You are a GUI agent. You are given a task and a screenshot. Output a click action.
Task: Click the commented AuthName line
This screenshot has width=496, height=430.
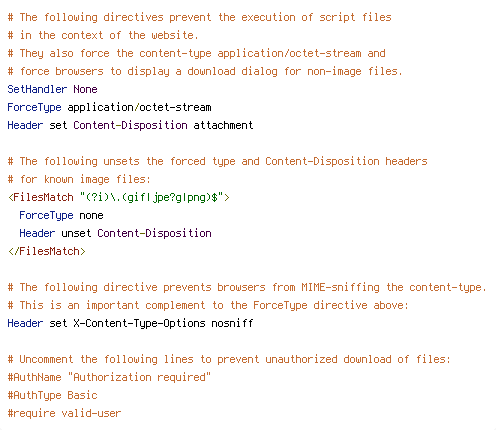[109, 377]
